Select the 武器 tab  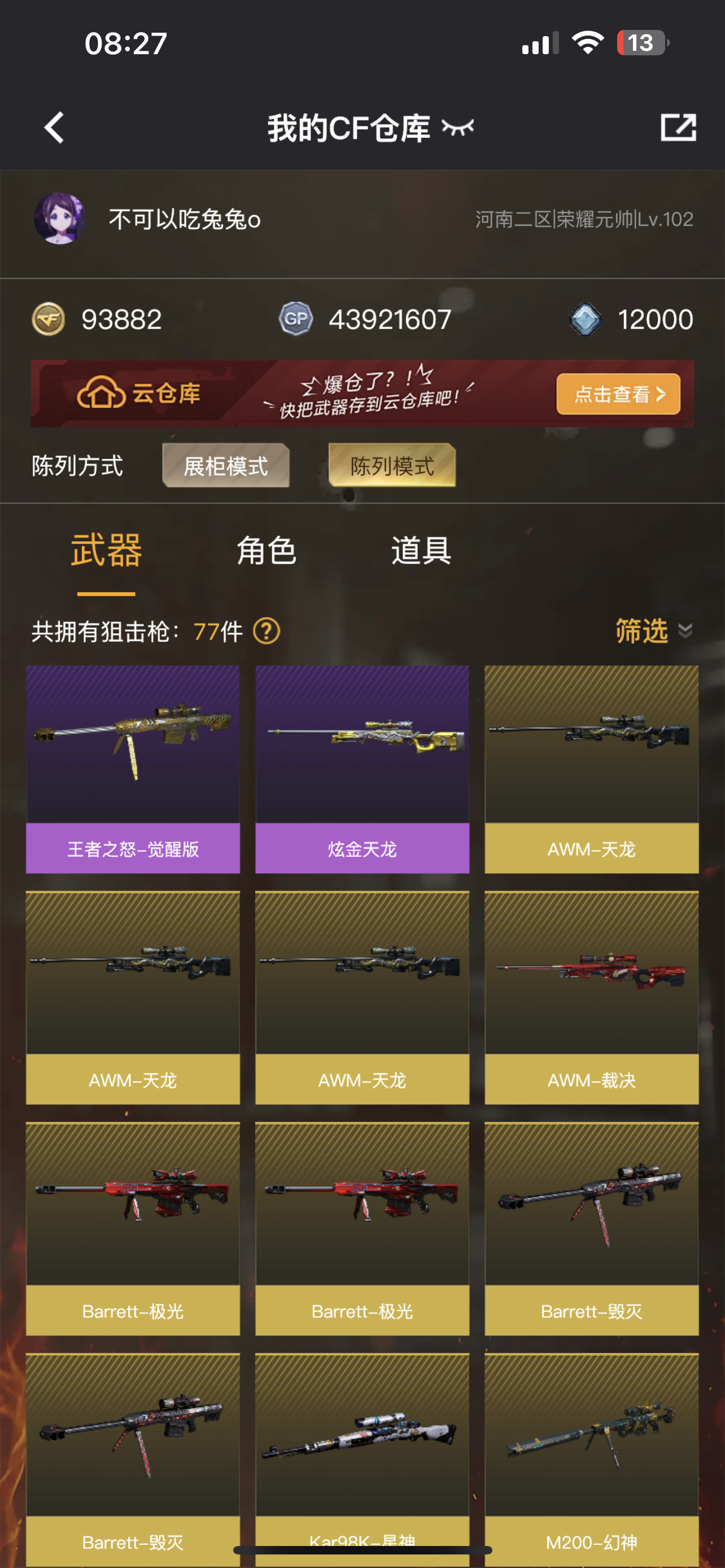coord(107,550)
